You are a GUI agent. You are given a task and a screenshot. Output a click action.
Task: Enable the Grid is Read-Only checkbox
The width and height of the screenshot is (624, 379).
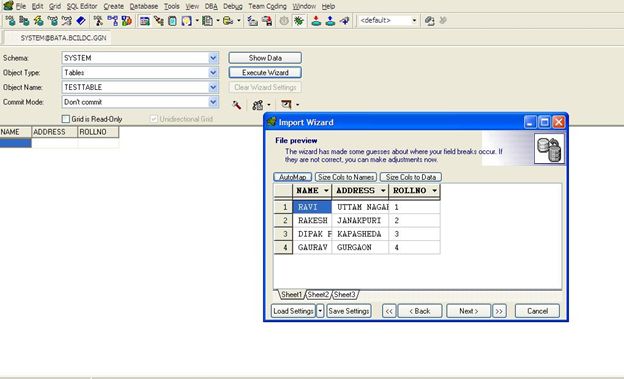(x=66, y=119)
